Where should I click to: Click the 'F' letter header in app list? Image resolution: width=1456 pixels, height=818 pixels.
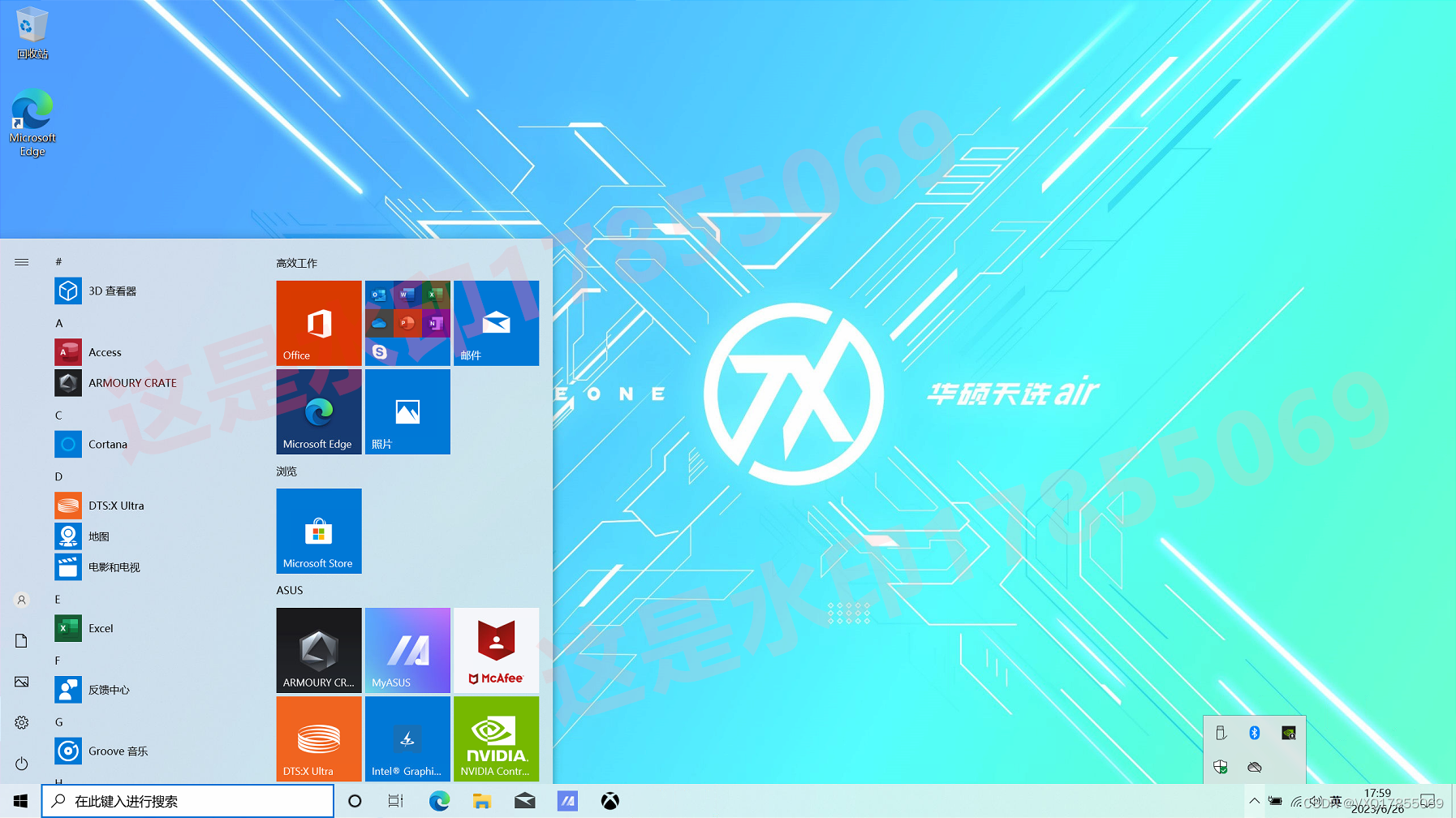[x=58, y=661]
